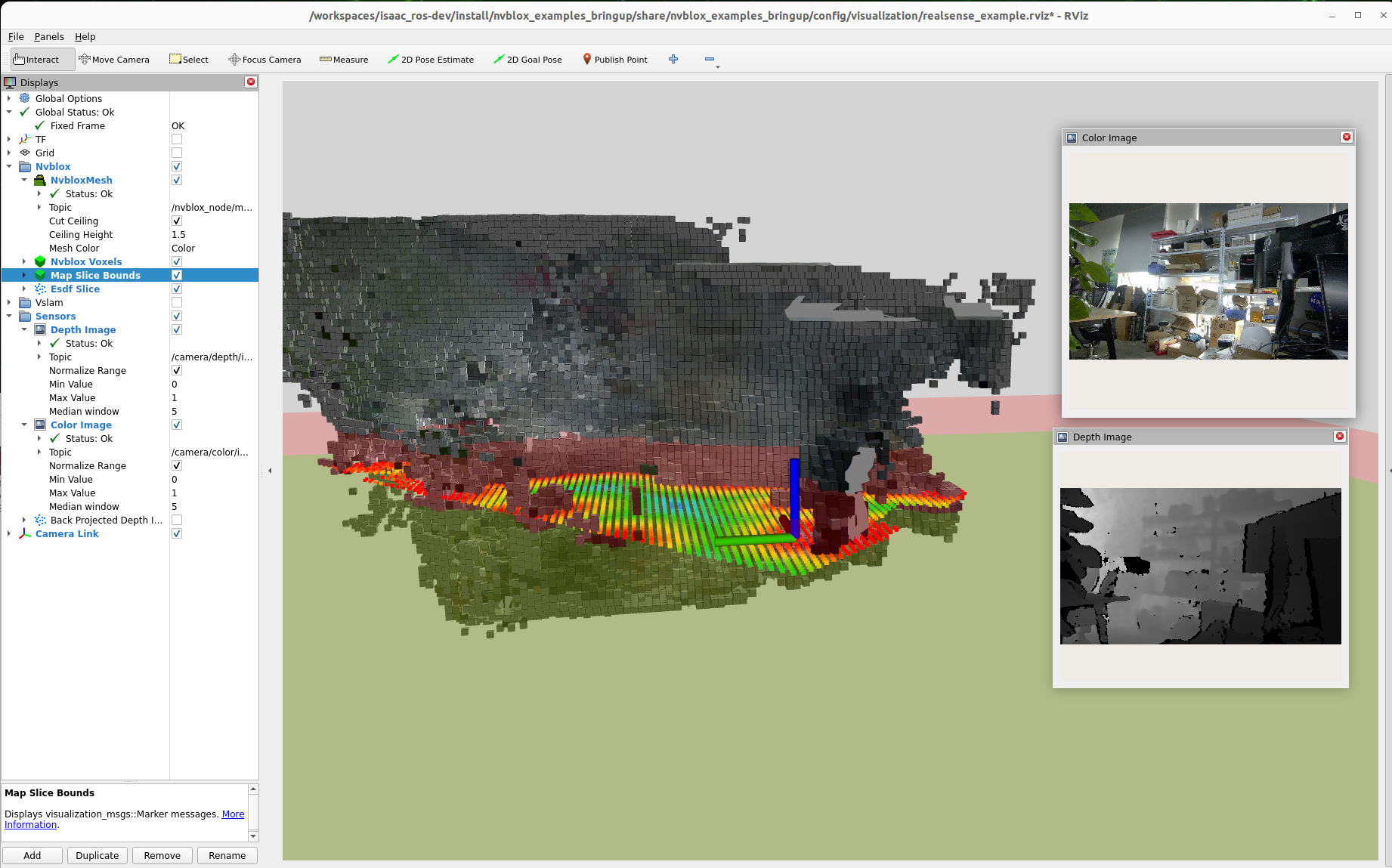This screenshot has width=1392, height=868.
Task: Expand the Vslam folder
Action: point(9,302)
